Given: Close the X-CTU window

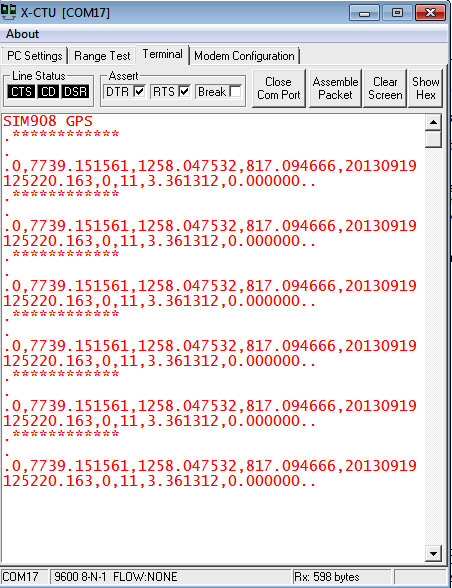Looking at the screenshot, I should point(431,13).
